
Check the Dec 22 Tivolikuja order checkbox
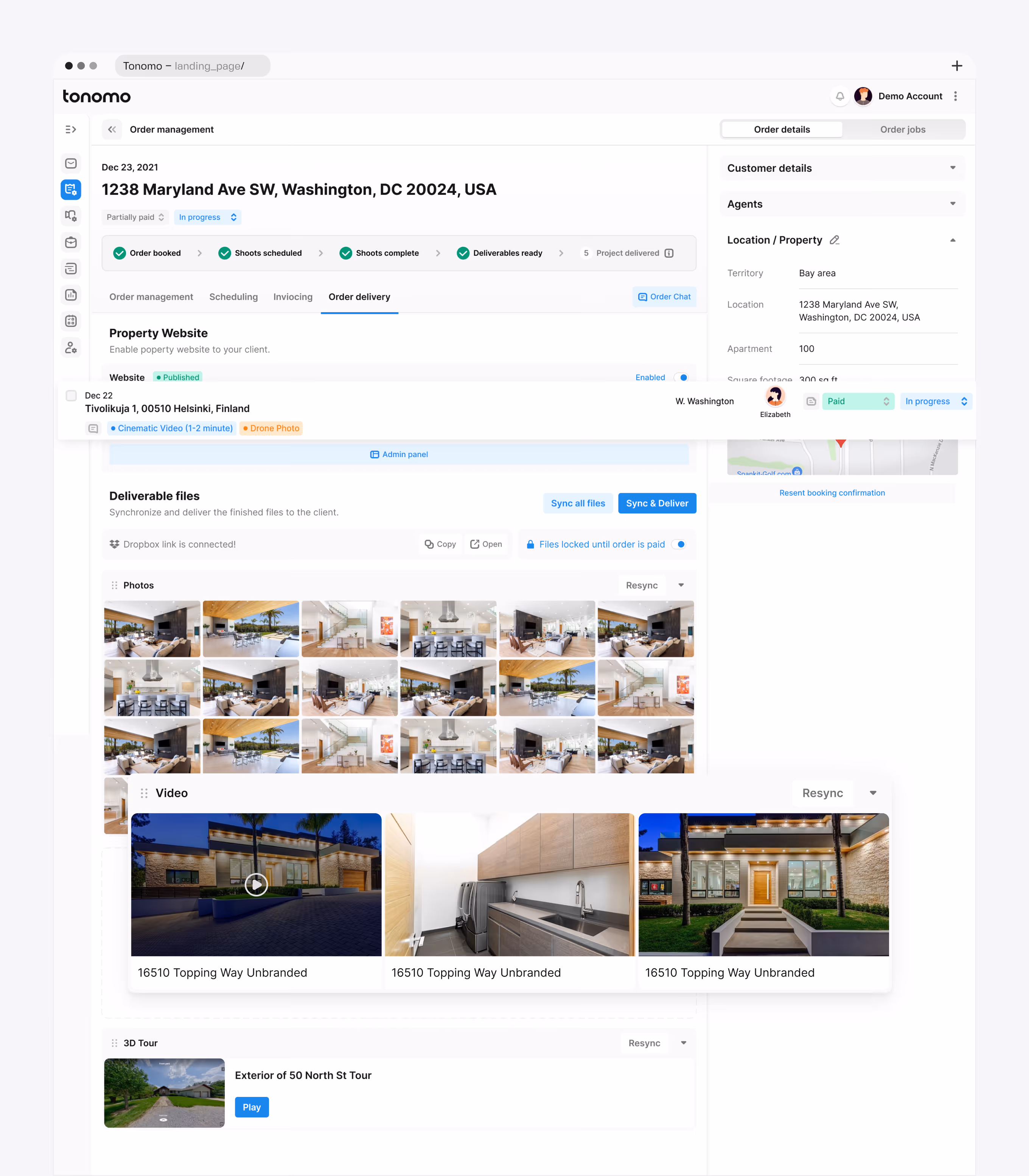click(x=71, y=396)
